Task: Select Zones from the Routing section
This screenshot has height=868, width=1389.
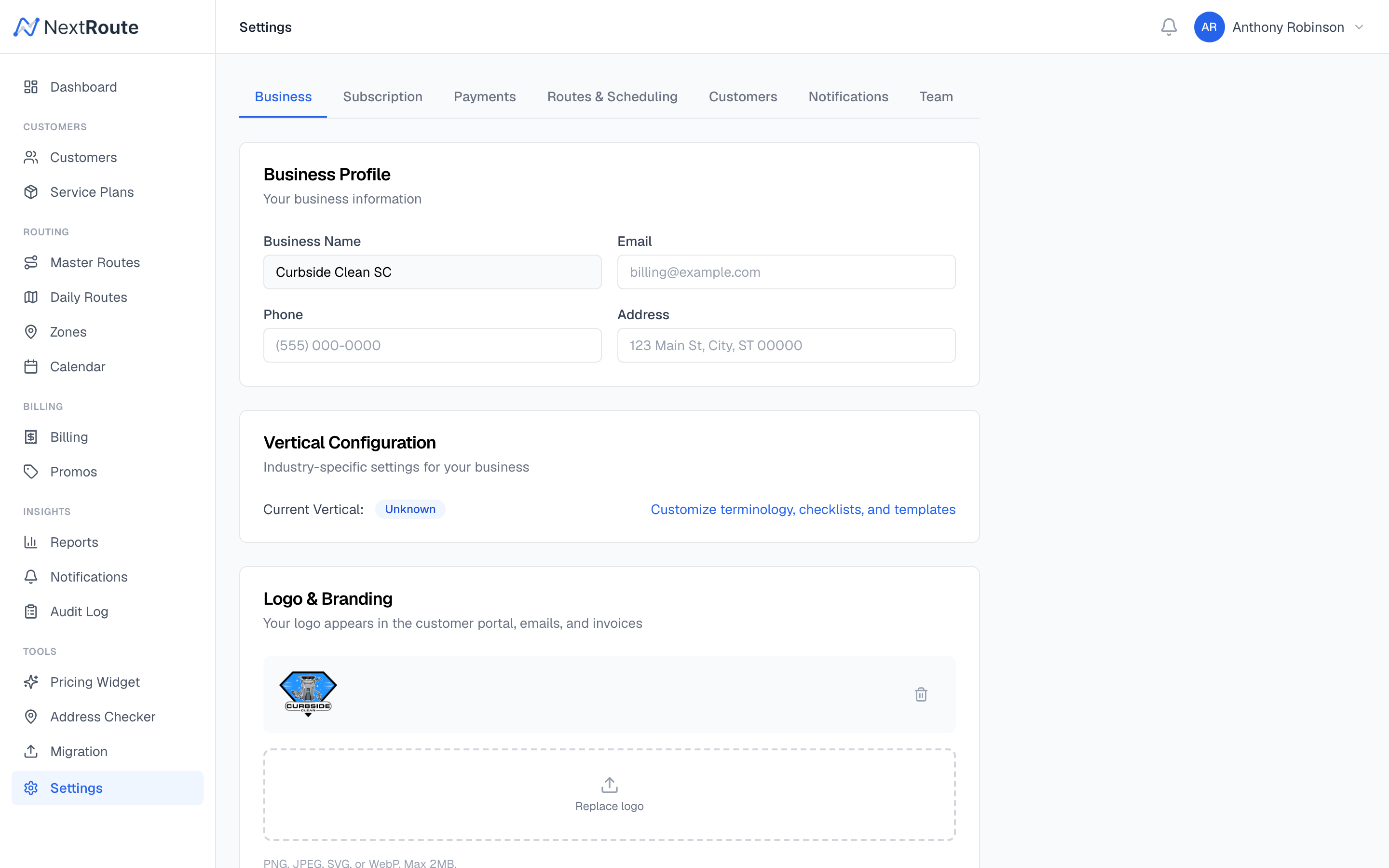Action: (x=69, y=332)
